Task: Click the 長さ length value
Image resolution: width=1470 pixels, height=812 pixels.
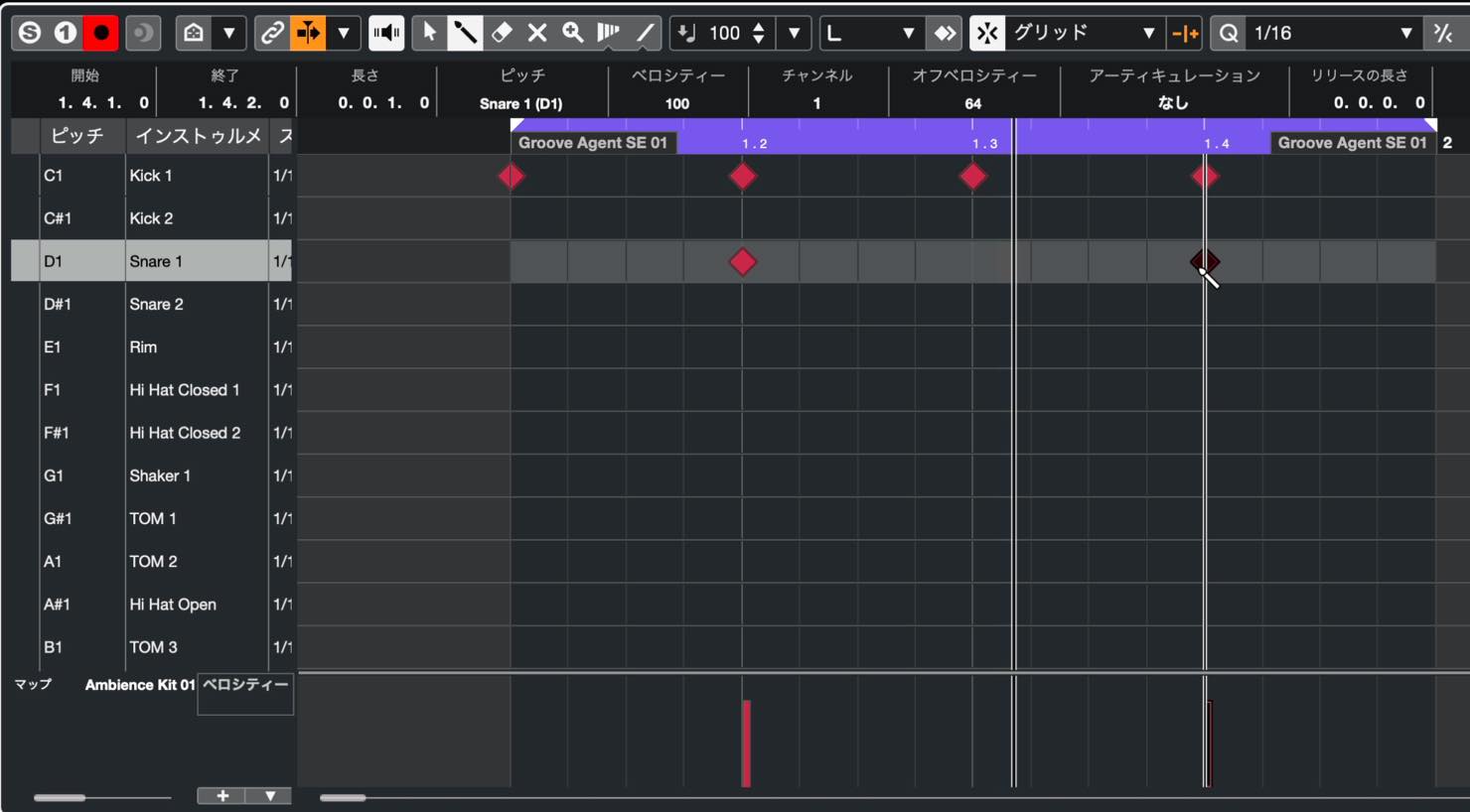Action: (x=383, y=102)
